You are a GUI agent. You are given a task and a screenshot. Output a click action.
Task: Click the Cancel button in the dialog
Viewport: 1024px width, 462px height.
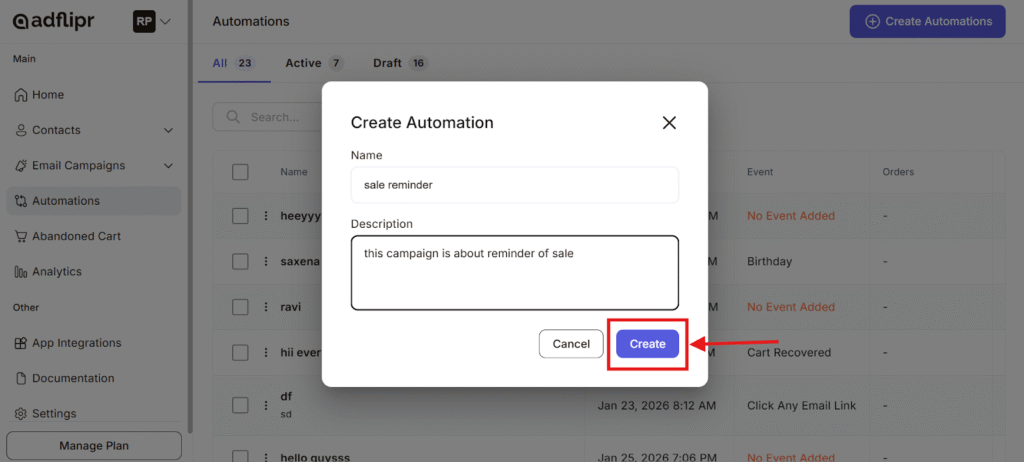click(x=571, y=344)
